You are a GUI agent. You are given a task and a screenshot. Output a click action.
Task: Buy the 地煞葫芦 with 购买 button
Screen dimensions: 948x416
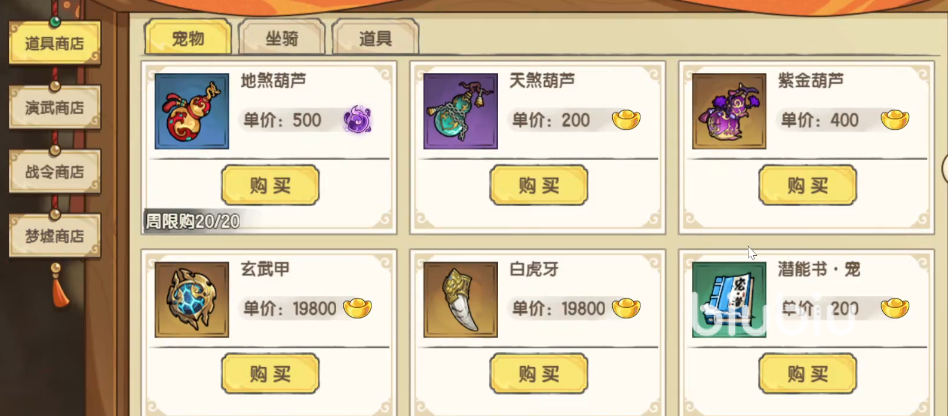click(x=270, y=185)
